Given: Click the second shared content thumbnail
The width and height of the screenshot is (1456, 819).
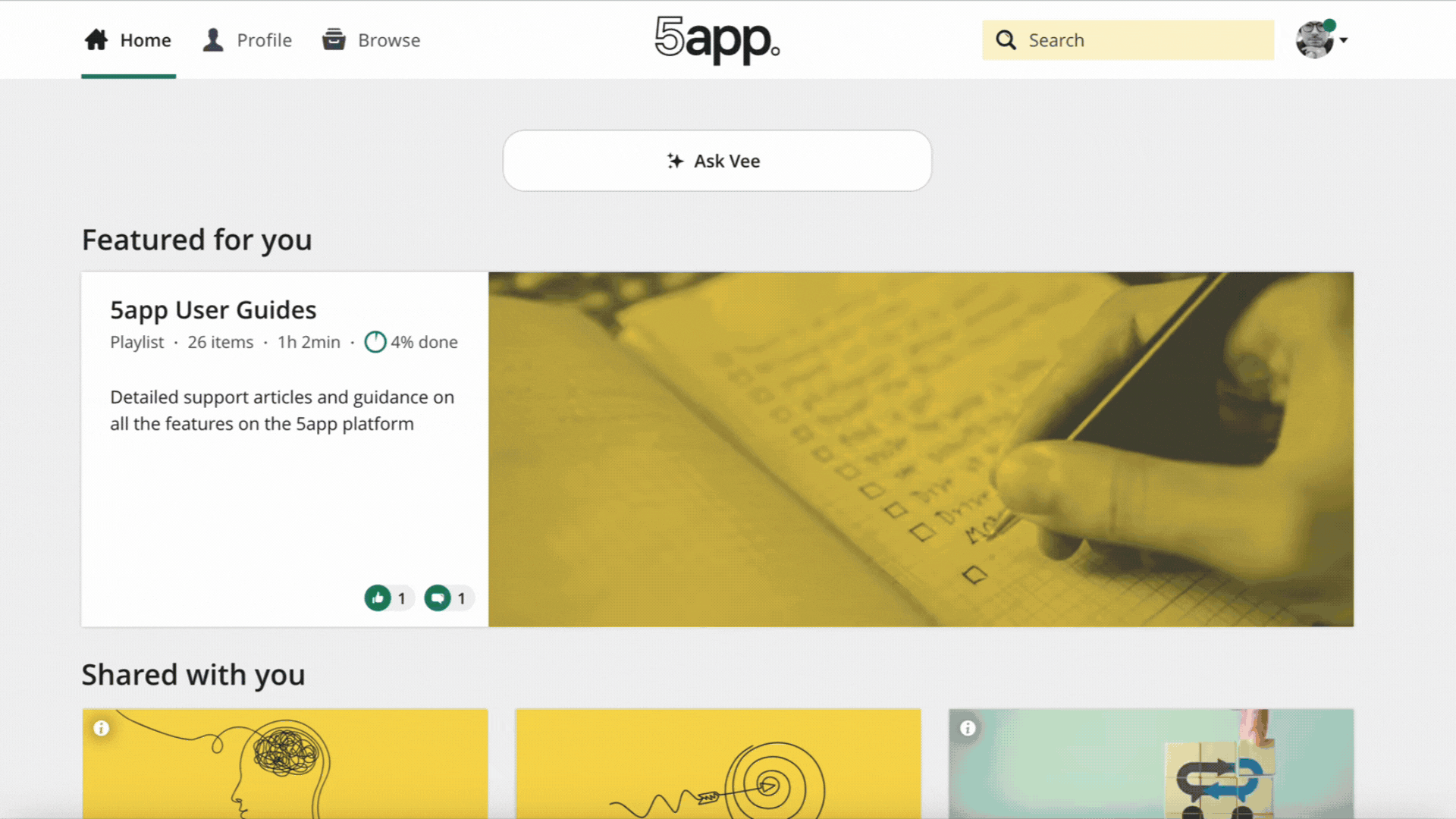Looking at the screenshot, I should pos(717,763).
